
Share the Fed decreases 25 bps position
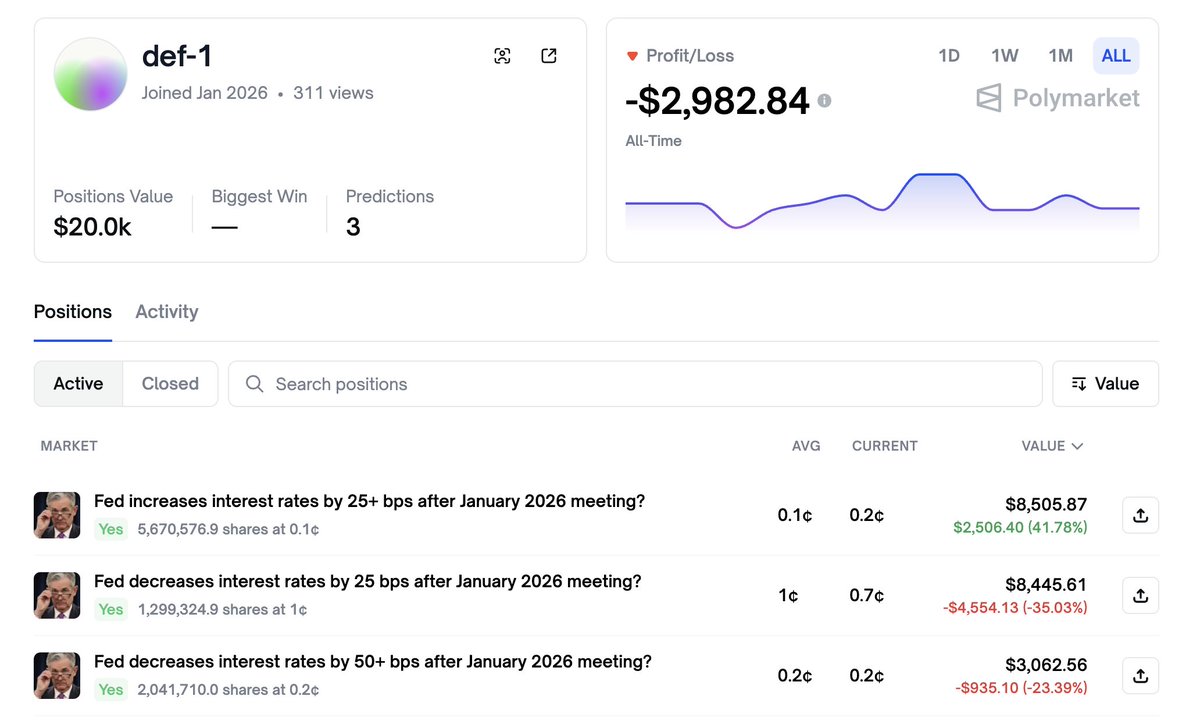1140,595
